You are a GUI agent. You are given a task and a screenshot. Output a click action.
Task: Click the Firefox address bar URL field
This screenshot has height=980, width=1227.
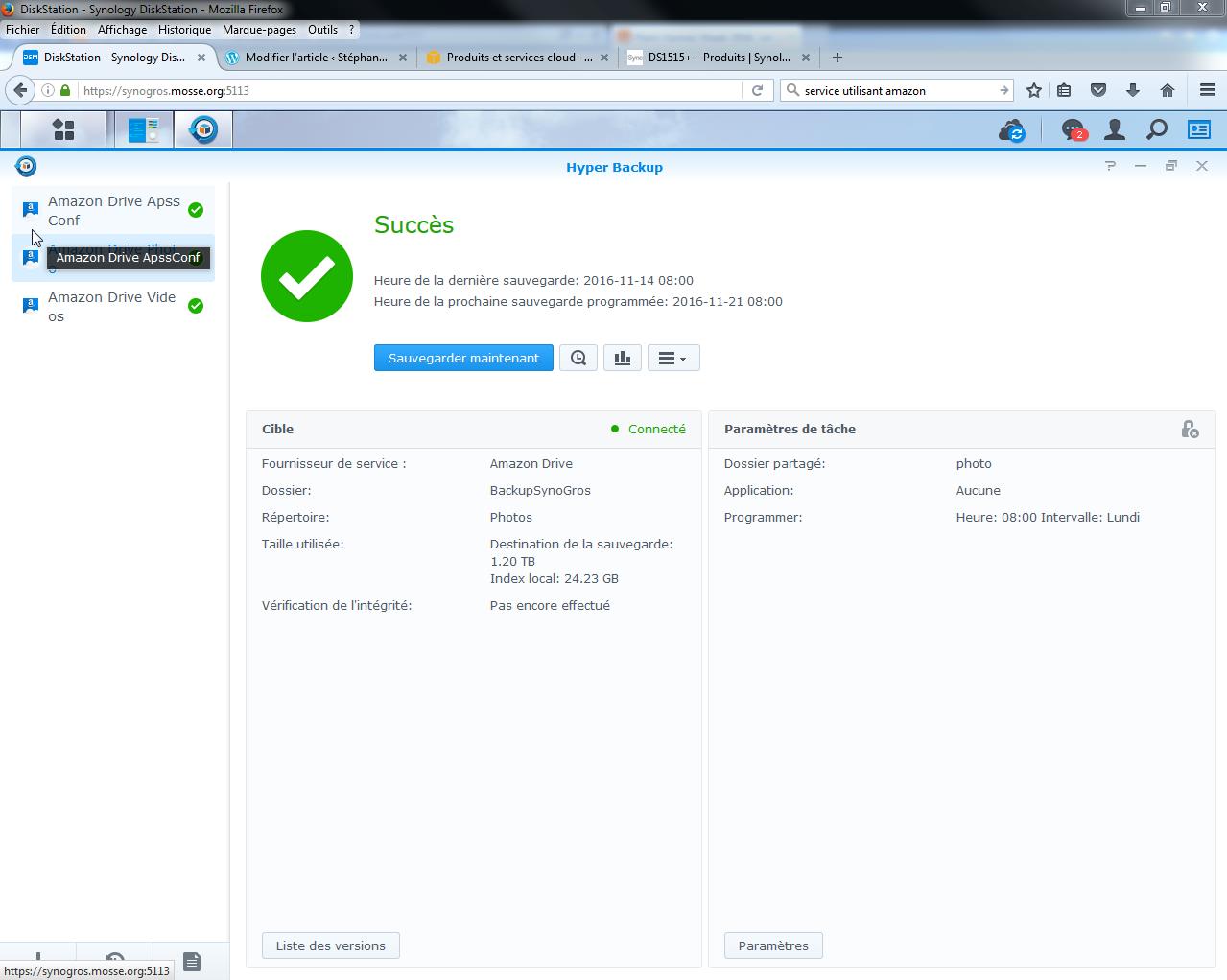click(x=403, y=90)
